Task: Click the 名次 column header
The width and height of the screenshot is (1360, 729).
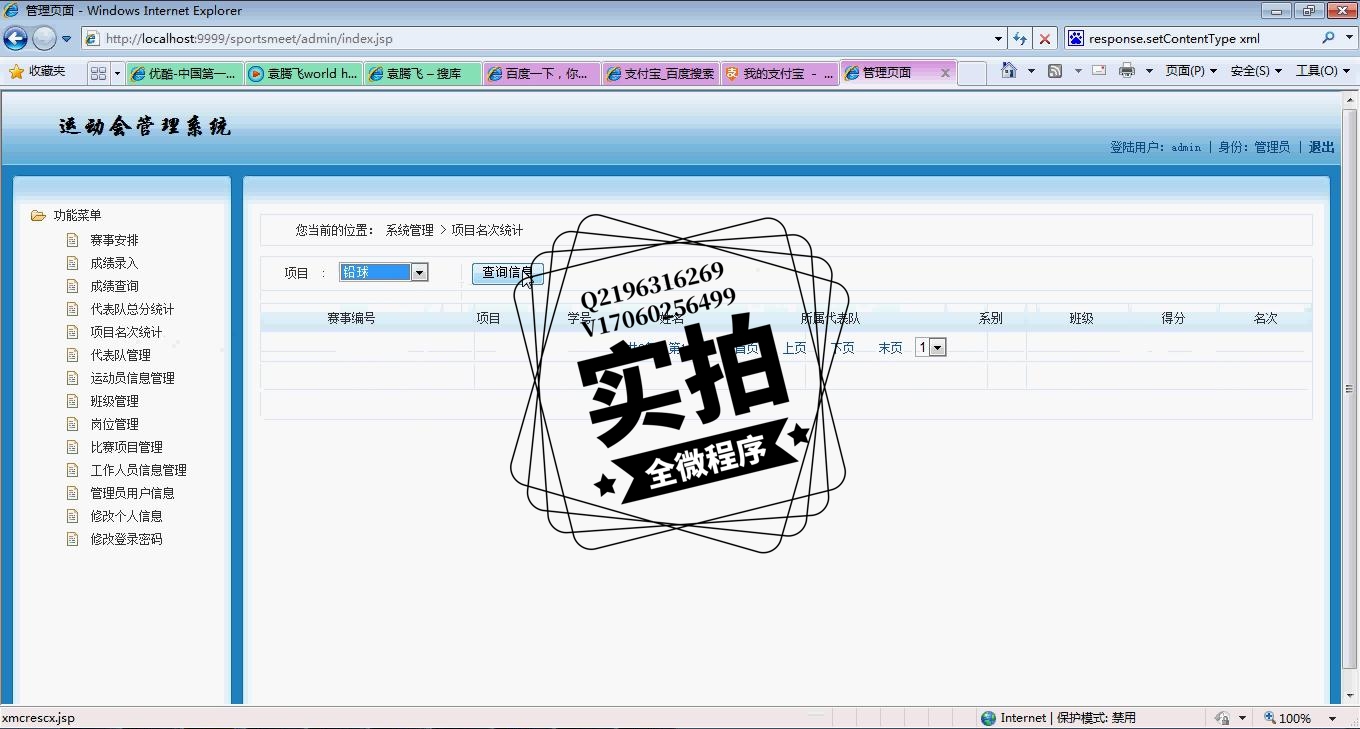Action: click(1265, 318)
